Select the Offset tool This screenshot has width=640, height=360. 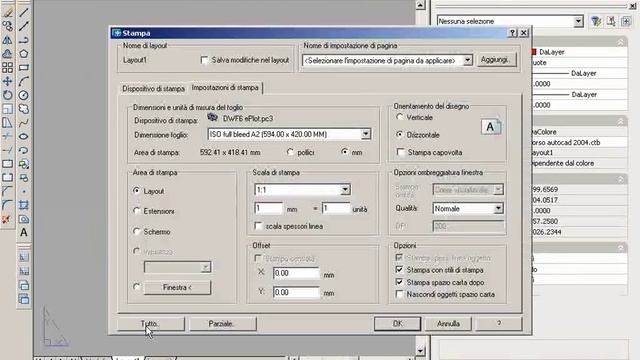point(7,53)
